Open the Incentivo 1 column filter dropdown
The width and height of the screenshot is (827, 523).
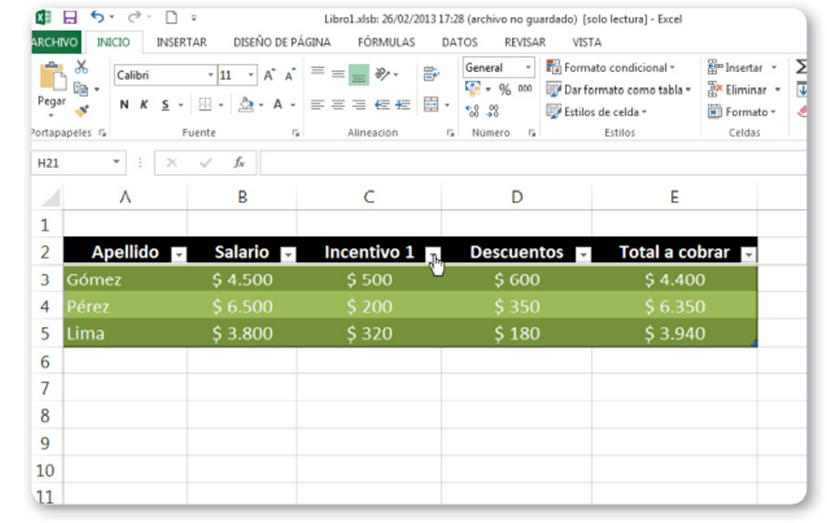click(x=432, y=254)
